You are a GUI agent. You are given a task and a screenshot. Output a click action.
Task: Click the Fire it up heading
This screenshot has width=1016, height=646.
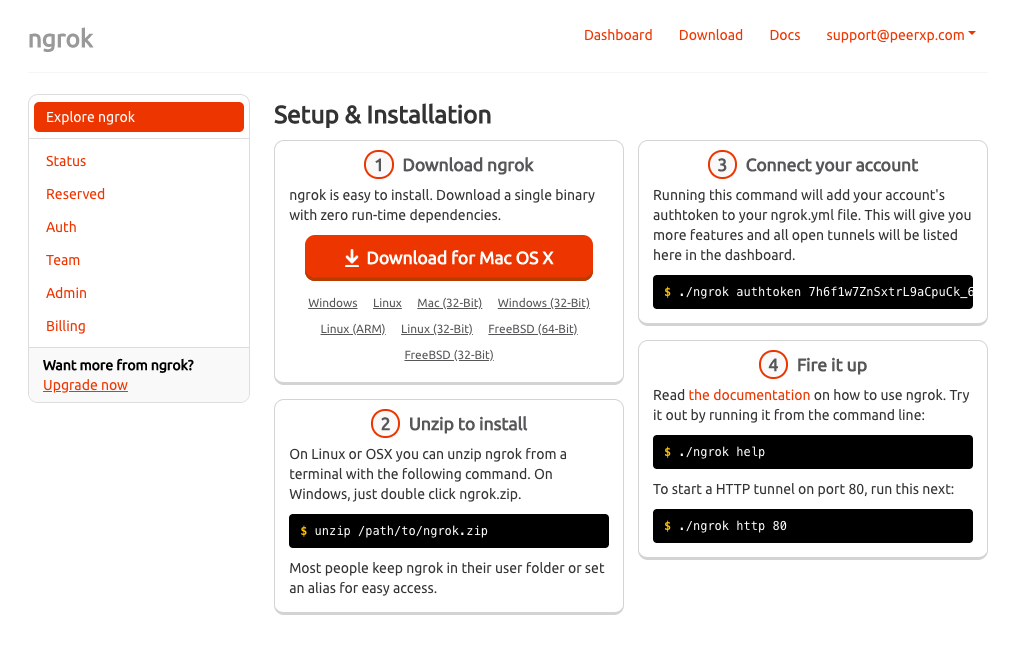pyautogui.click(x=831, y=365)
